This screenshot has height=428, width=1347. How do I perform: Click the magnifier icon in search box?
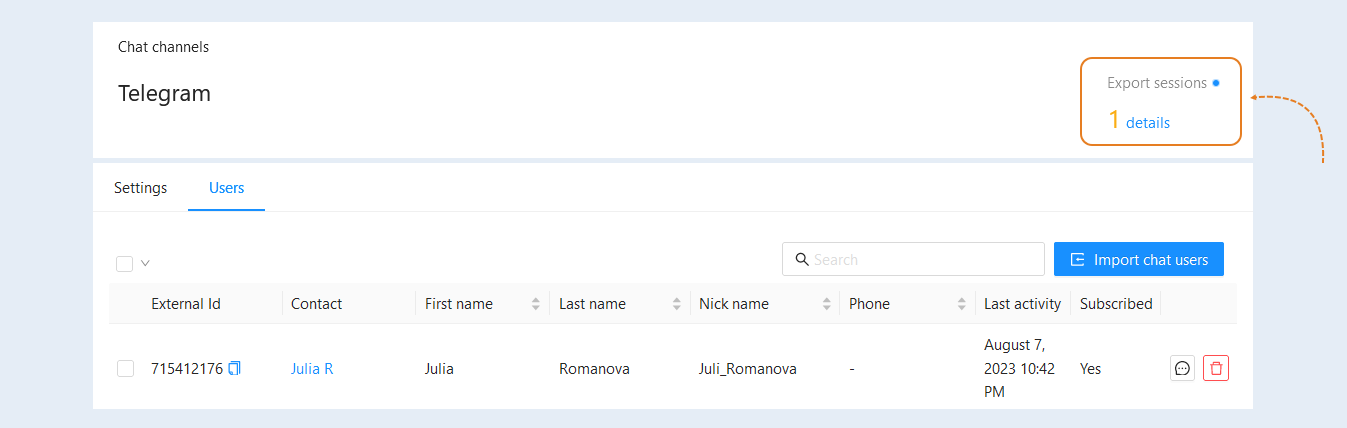click(x=801, y=259)
